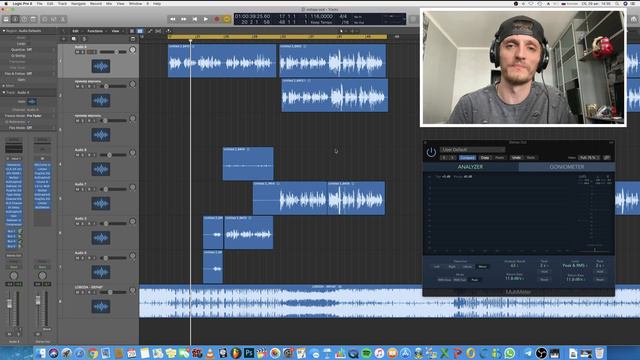The height and width of the screenshot is (360, 640).
Task: Toggle Catch playhead icon
Action: click(x=168, y=31)
